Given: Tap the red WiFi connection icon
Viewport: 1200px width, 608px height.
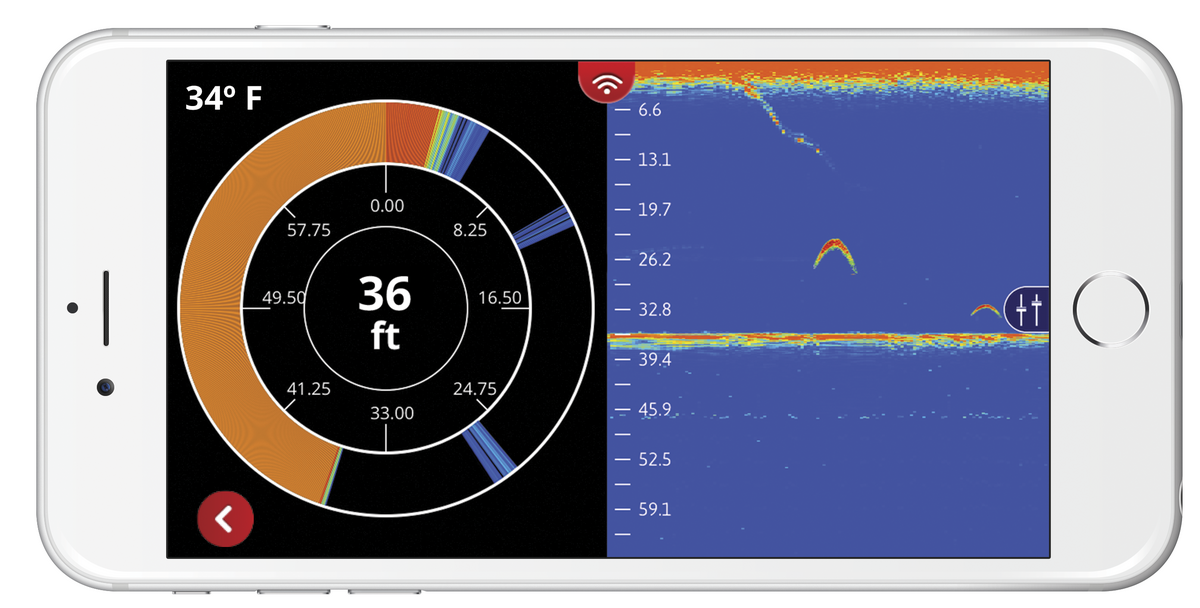Looking at the screenshot, I should [x=604, y=84].
